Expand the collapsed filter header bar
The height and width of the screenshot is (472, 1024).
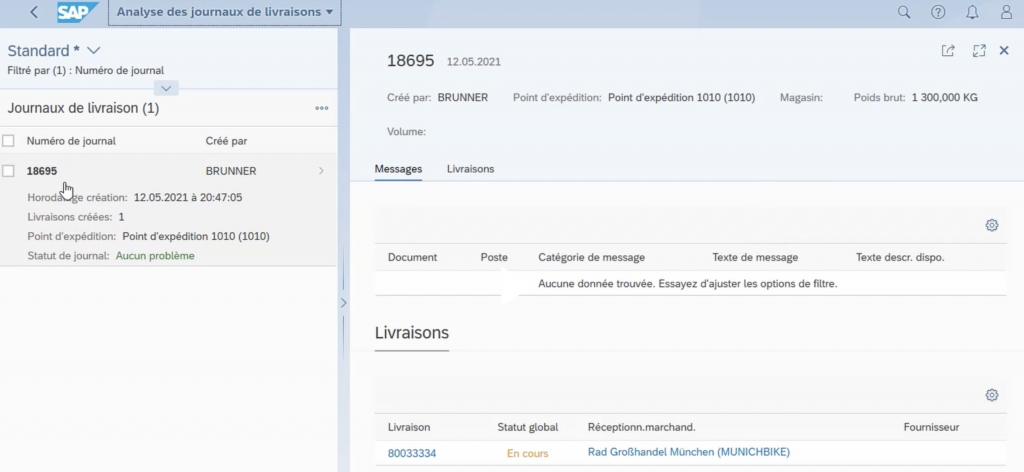168,88
